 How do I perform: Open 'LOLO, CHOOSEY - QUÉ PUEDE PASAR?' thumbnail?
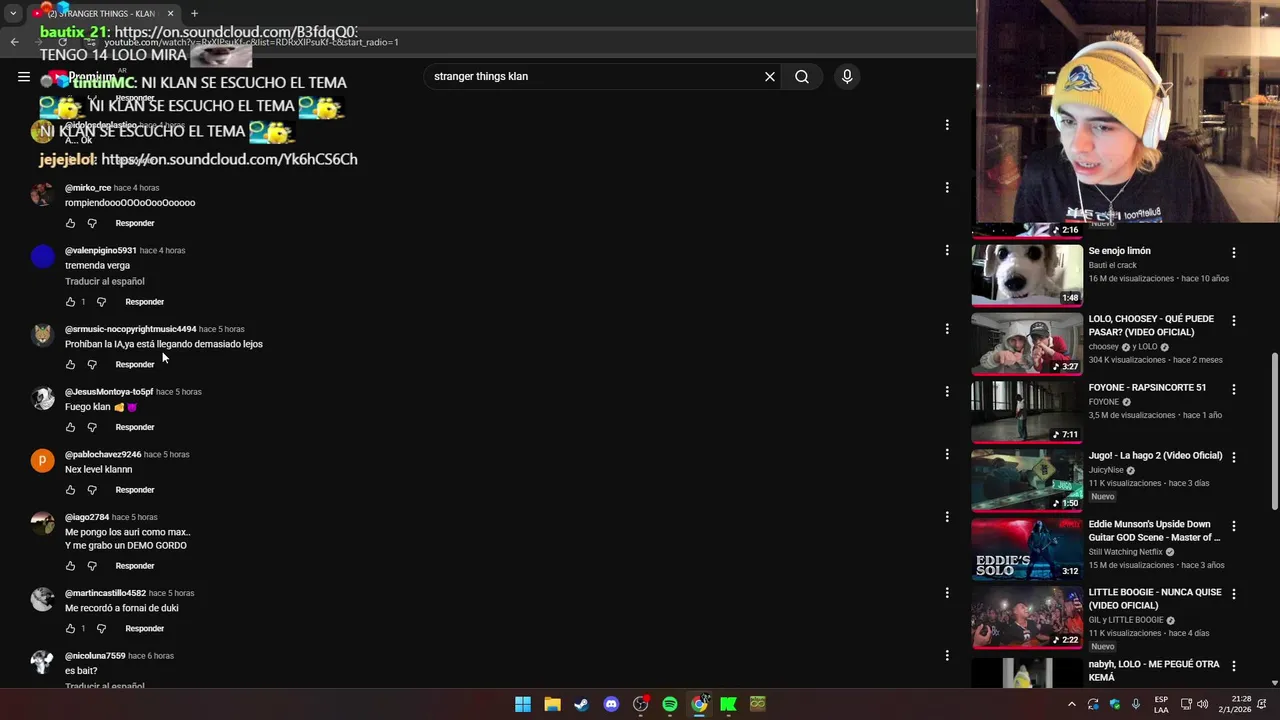click(1027, 343)
